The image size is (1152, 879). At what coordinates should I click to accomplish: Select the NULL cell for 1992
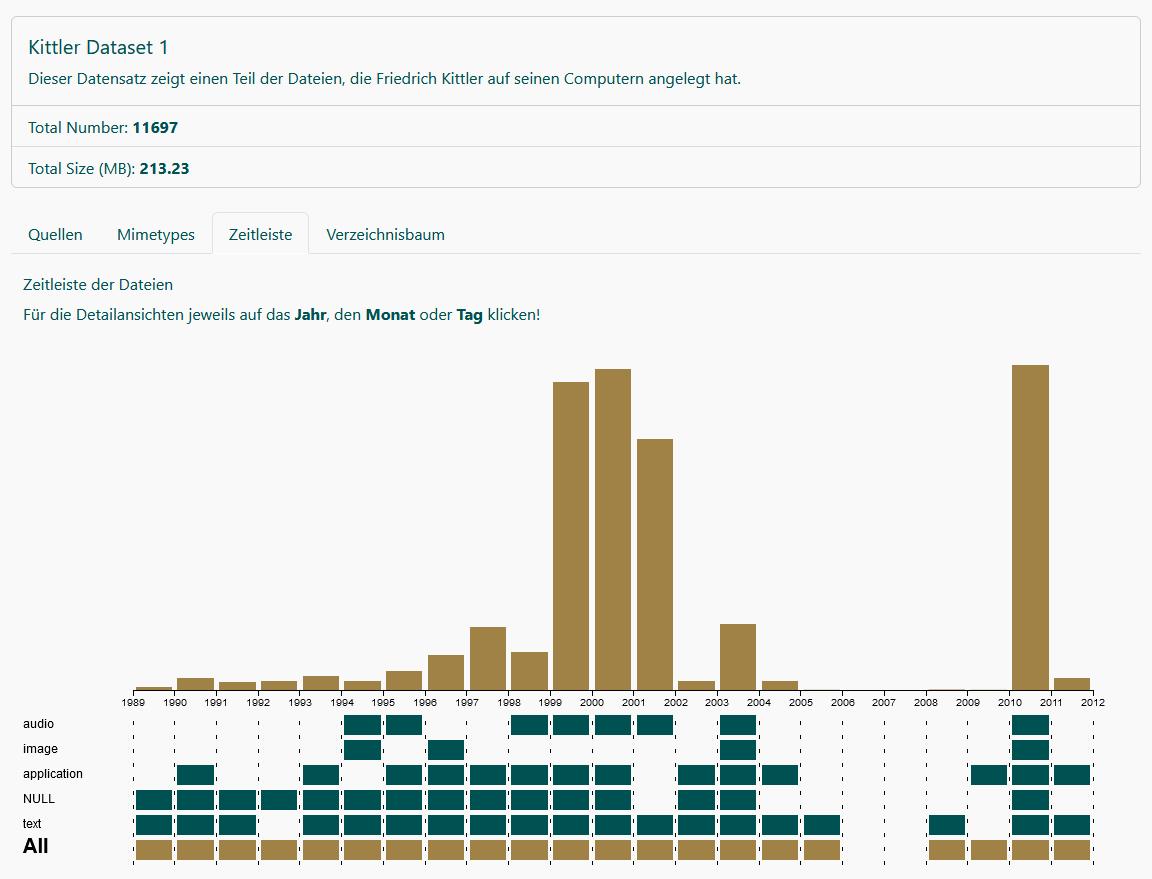279,800
